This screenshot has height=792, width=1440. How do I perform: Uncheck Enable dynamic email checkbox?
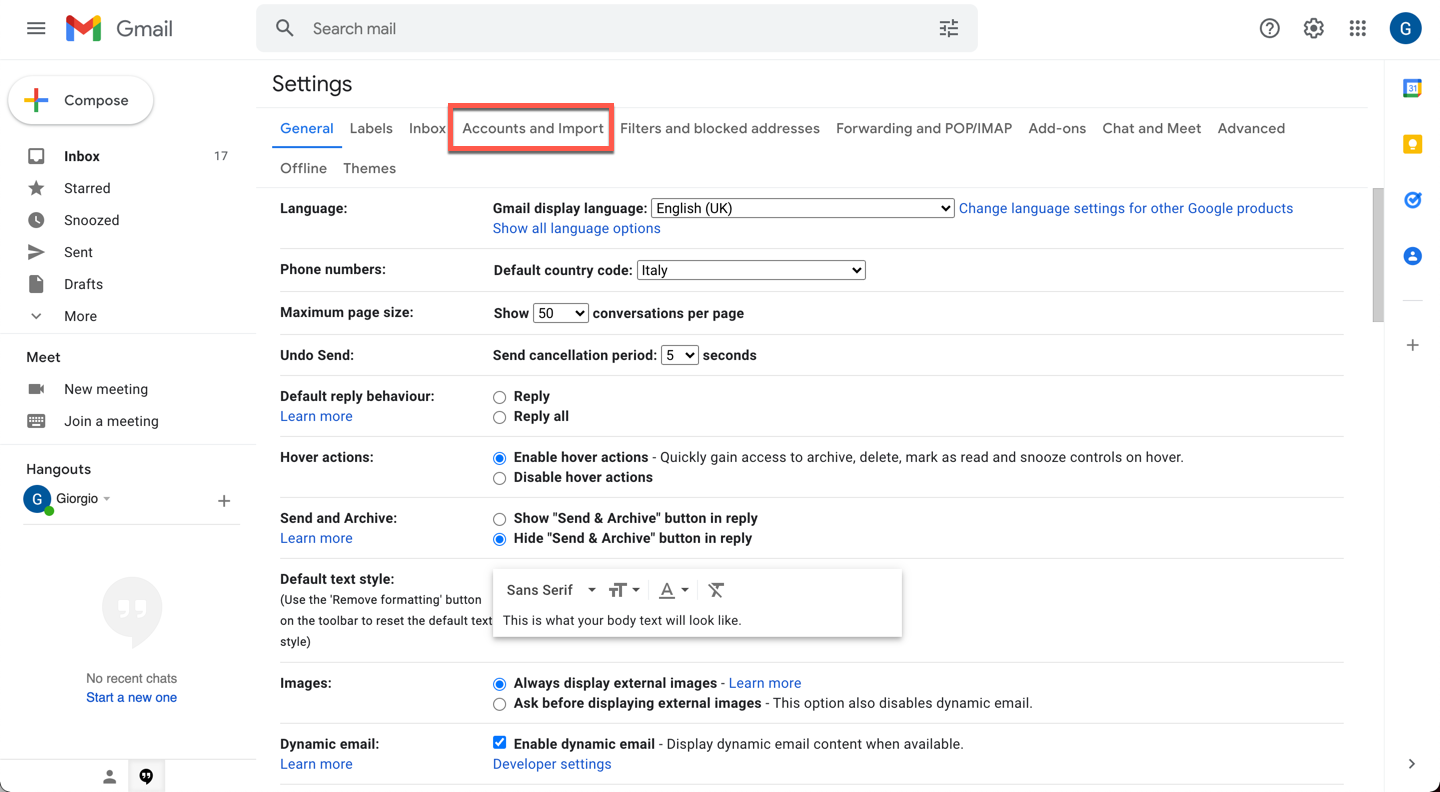[499, 743]
